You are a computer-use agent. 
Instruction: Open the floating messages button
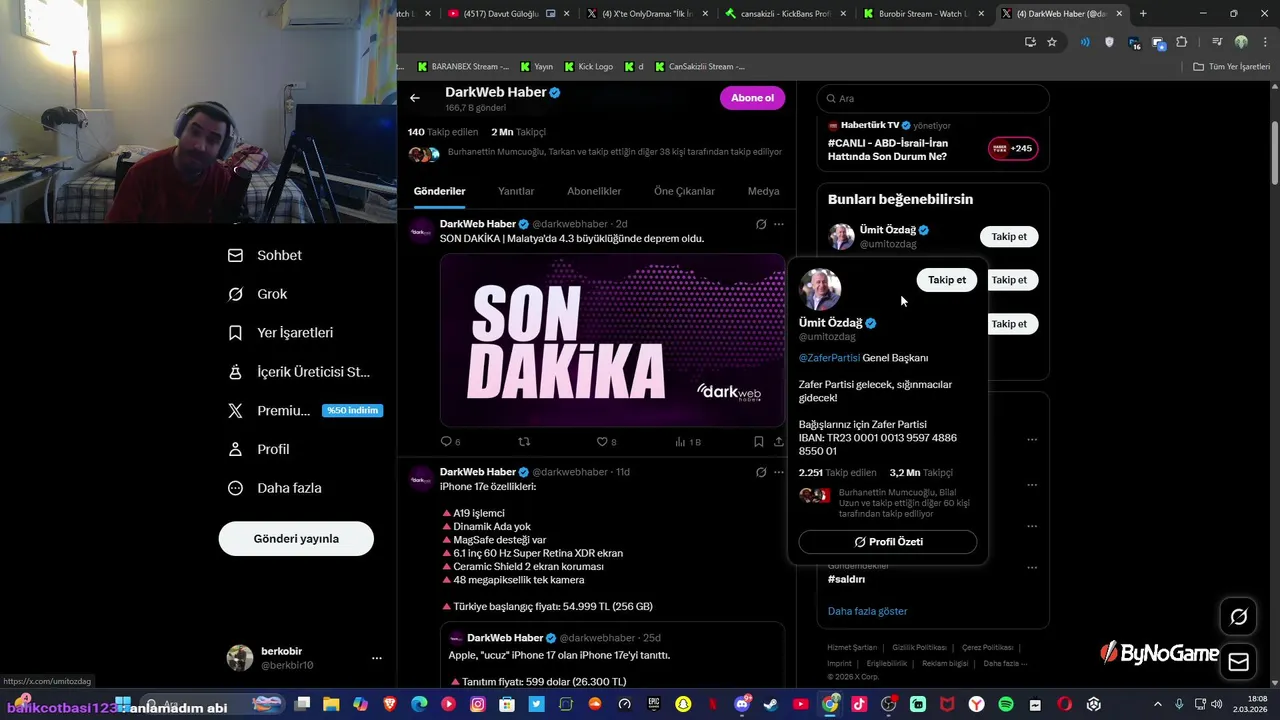pyautogui.click(x=1239, y=662)
